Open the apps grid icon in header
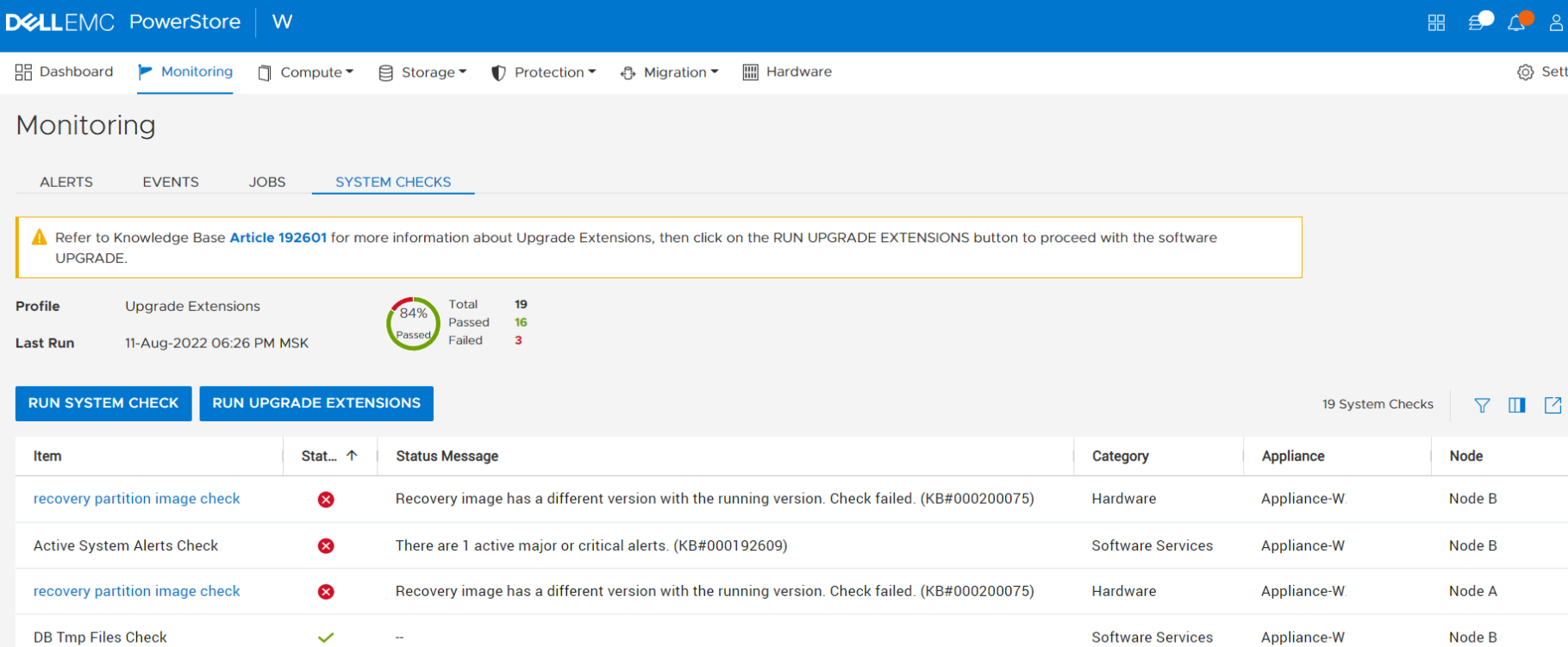The image size is (1568, 647). tap(1436, 23)
